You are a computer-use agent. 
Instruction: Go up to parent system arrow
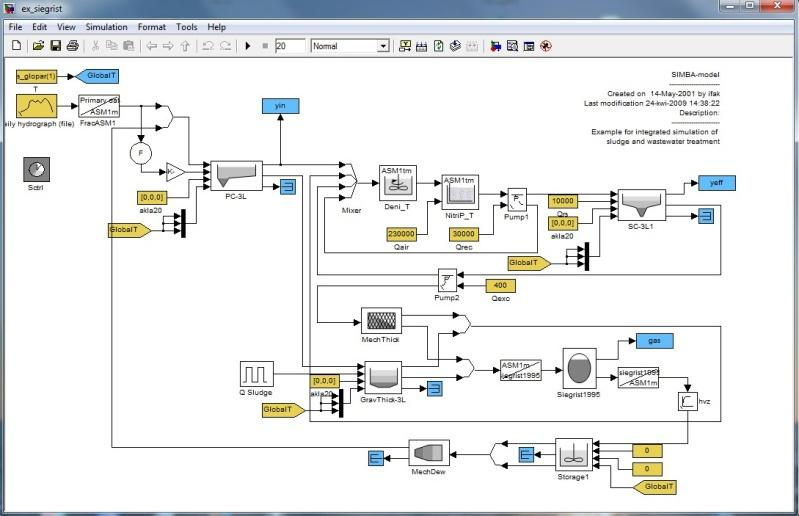pyautogui.click(x=185, y=46)
